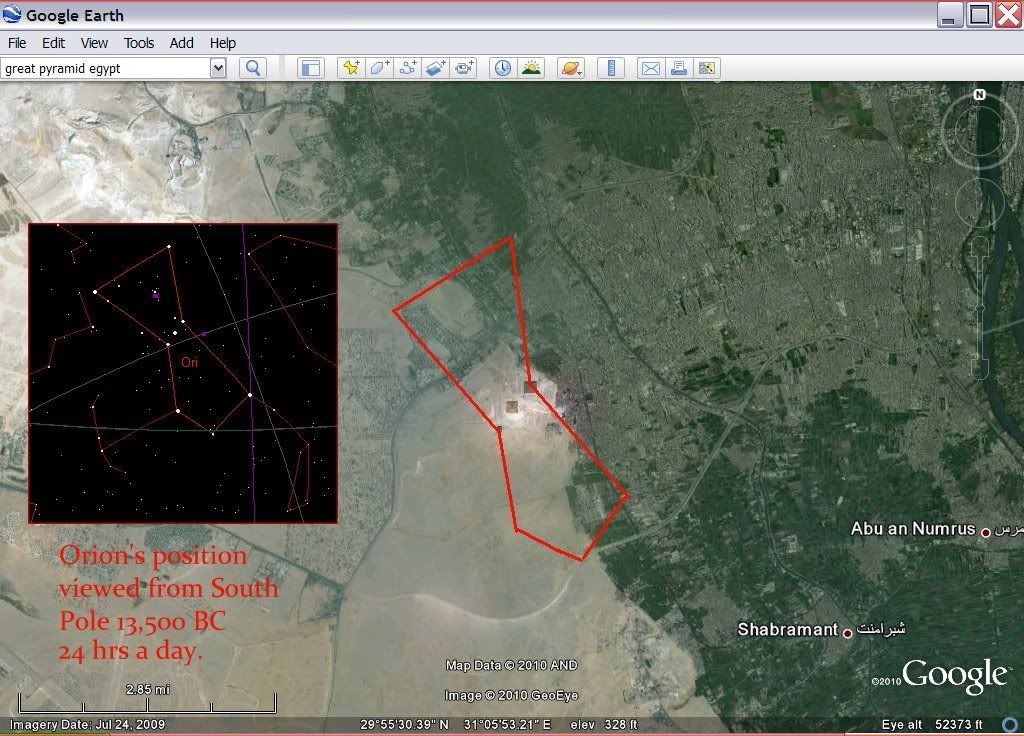Toggle the sidebar panel
The height and width of the screenshot is (736, 1024).
click(311, 68)
